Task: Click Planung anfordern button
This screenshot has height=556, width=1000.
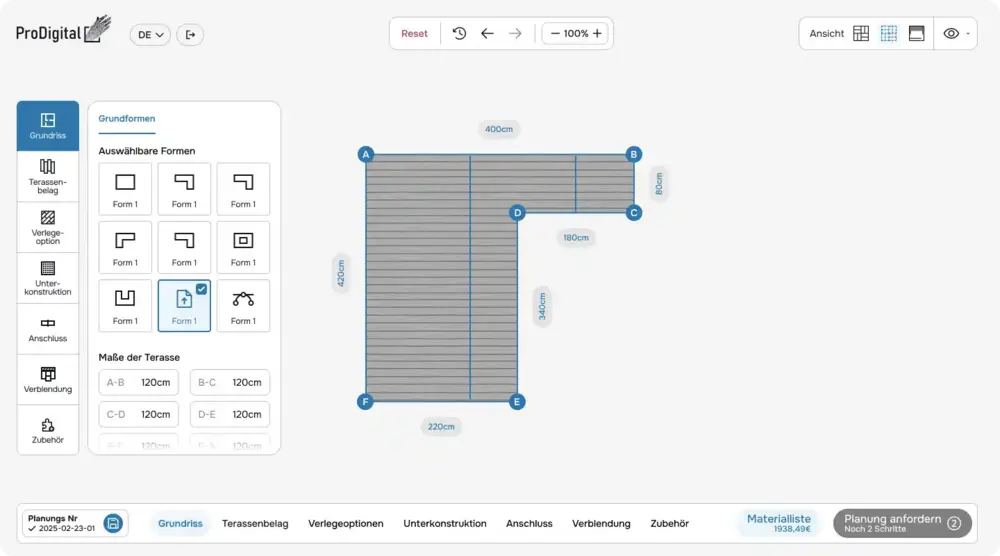Action: point(901,523)
